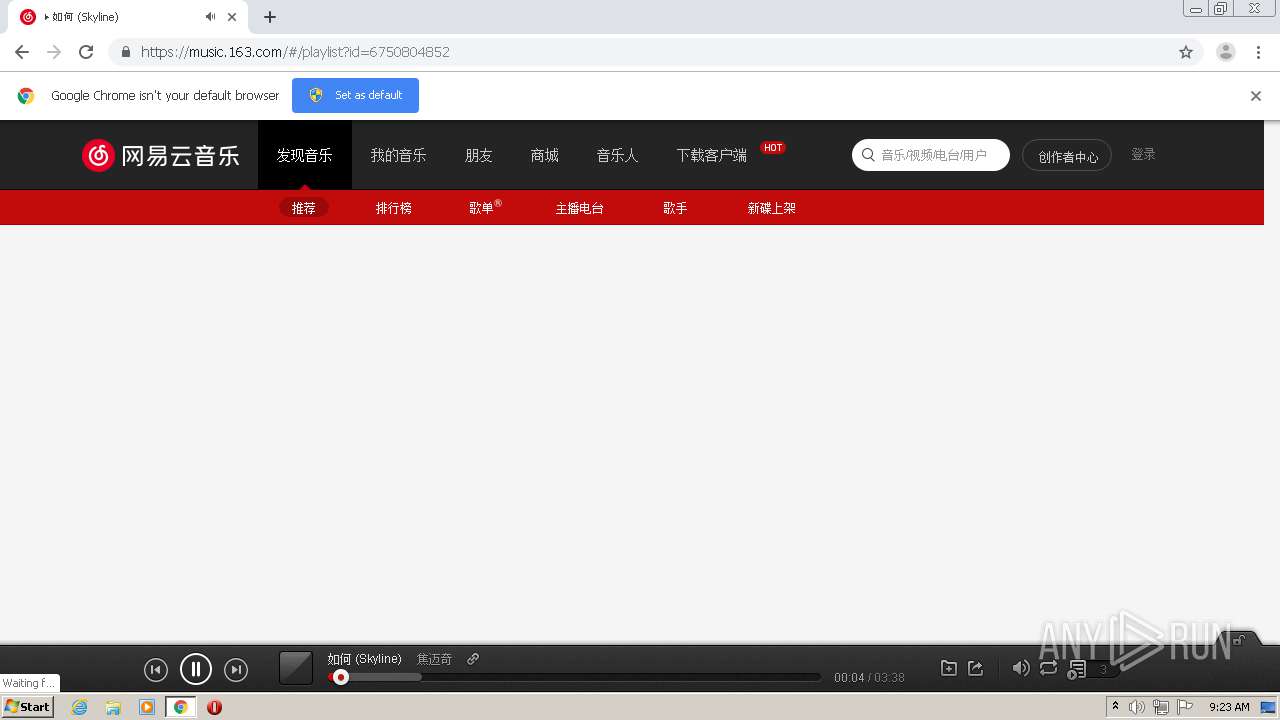Close the 如何 (Skyline) tab
The width and height of the screenshot is (1280, 720).
pos(232,17)
